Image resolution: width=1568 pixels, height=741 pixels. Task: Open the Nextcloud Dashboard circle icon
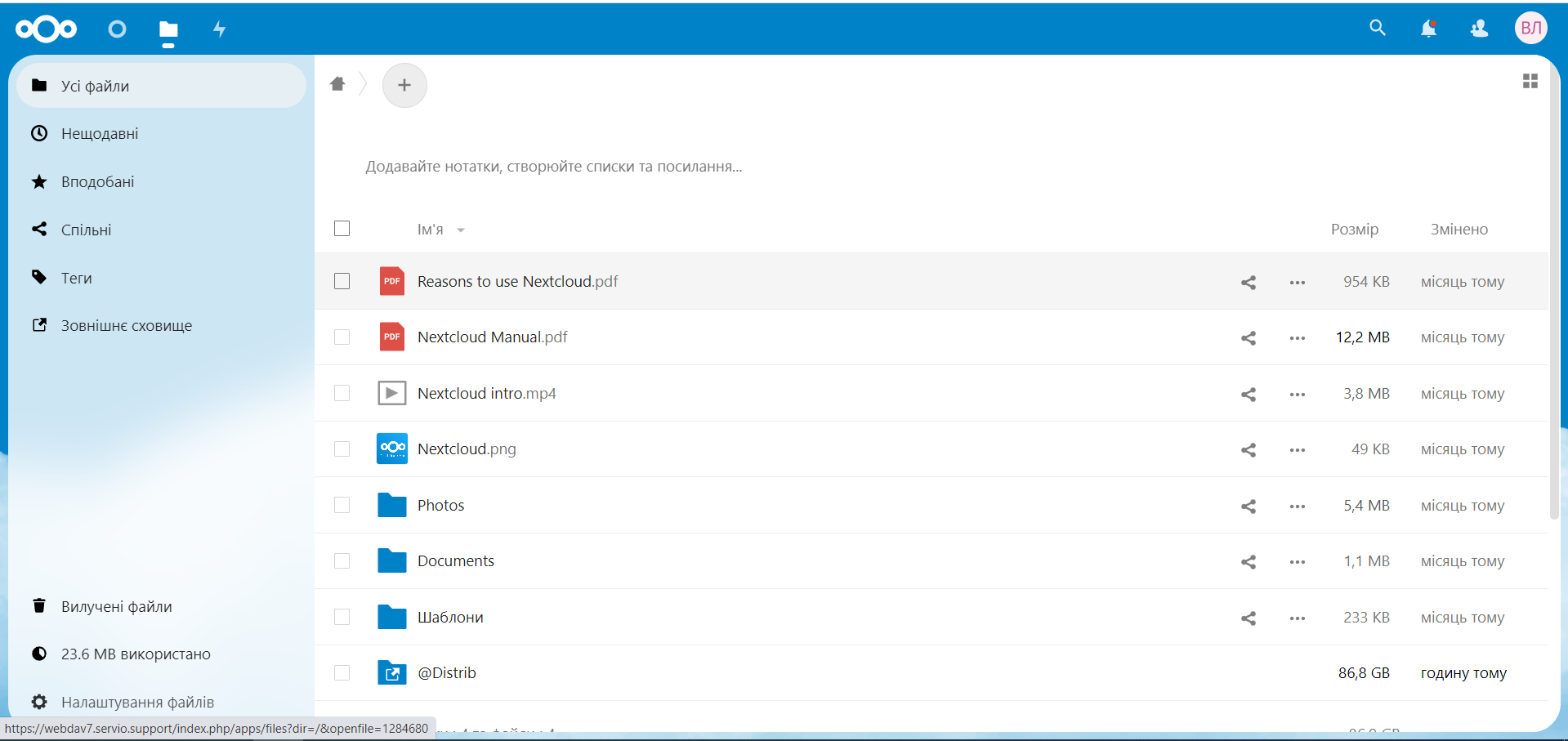pyautogui.click(x=117, y=29)
